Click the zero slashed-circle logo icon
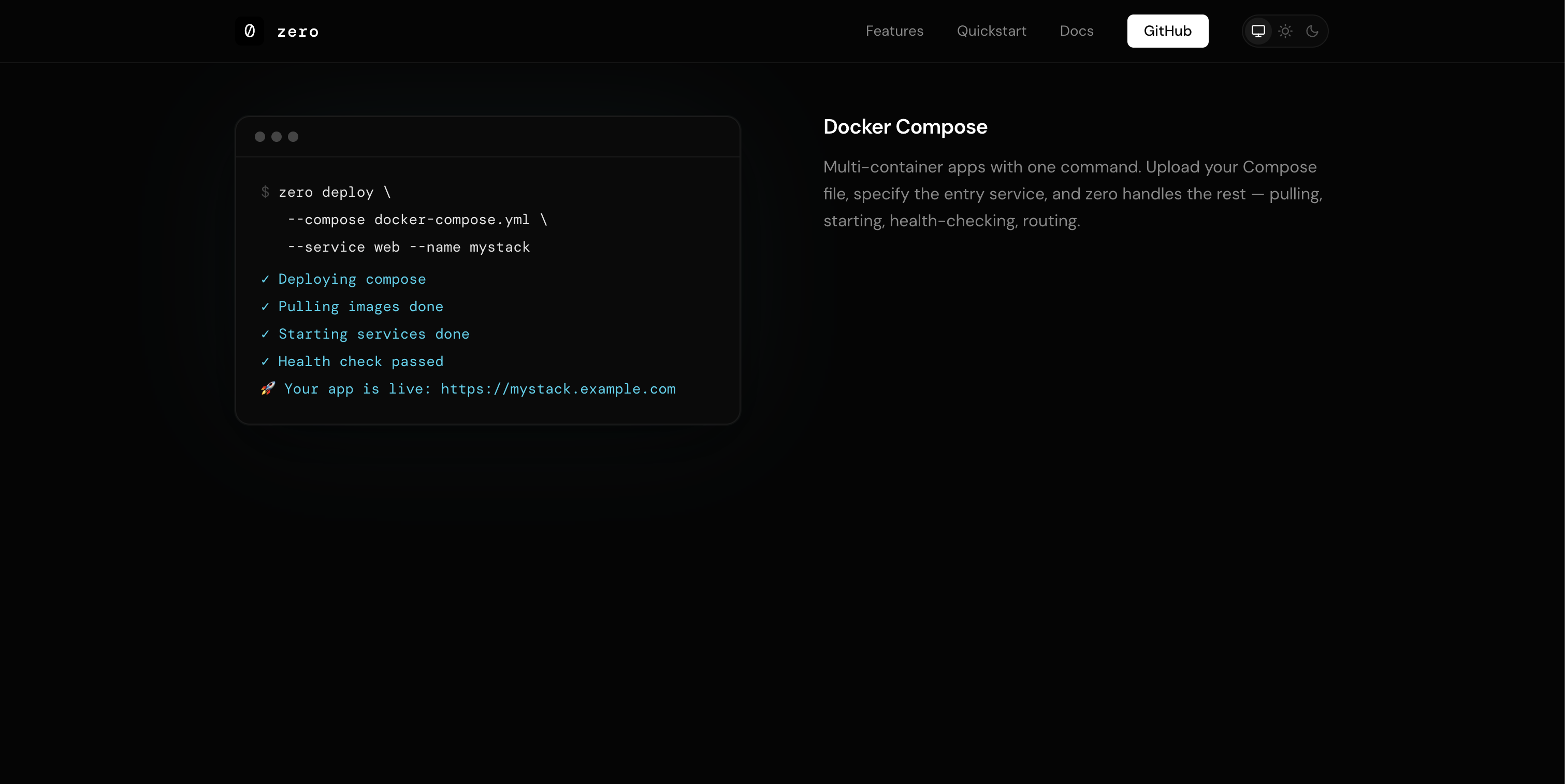Image resolution: width=1565 pixels, height=784 pixels. click(x=249, y=31)
